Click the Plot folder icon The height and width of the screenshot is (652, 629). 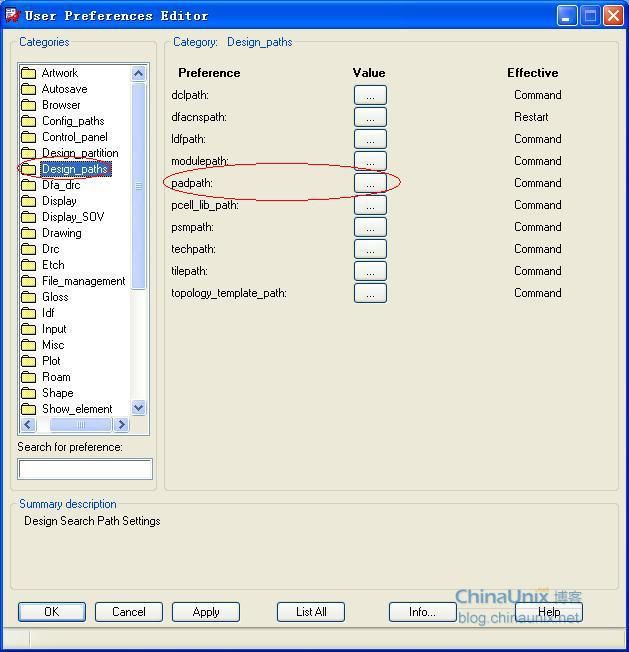point(28,361)
